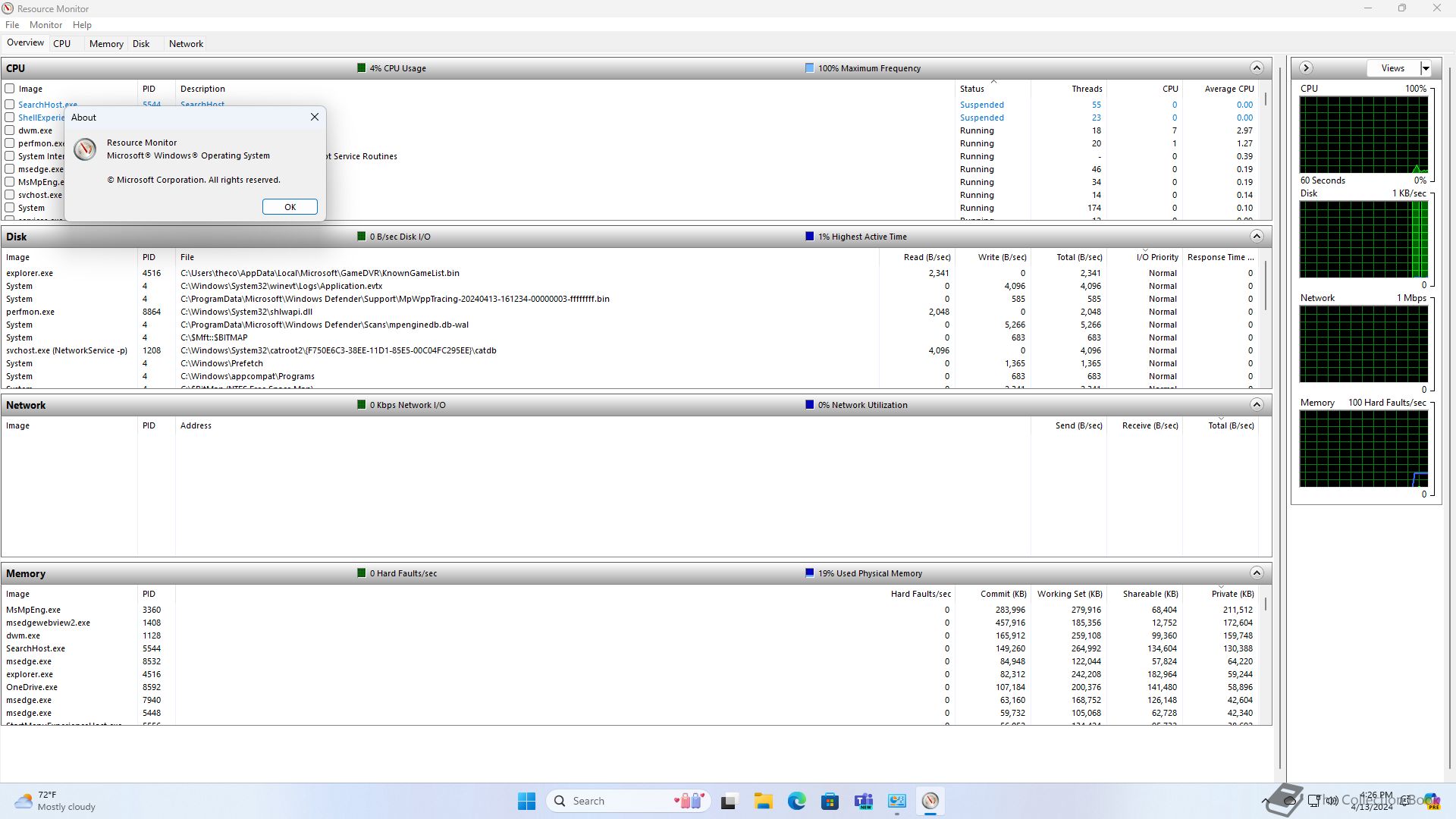1456x819 pixels.
Task: Collapse the CPU section
Action: click(1257, 67)
